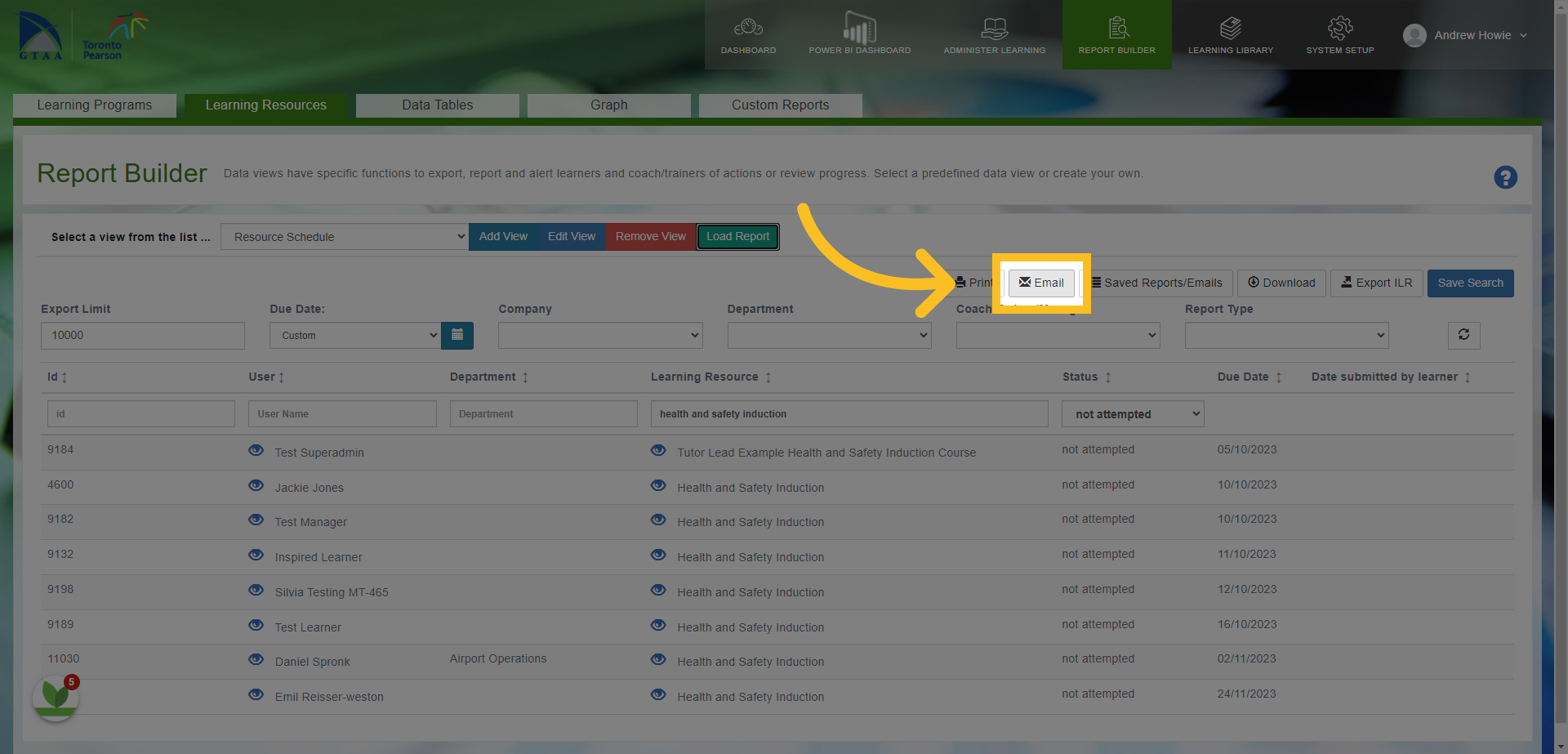View user Daniel Spronk eye icon
Viewport: 1568px width, 754px height.
pos(256,660)
